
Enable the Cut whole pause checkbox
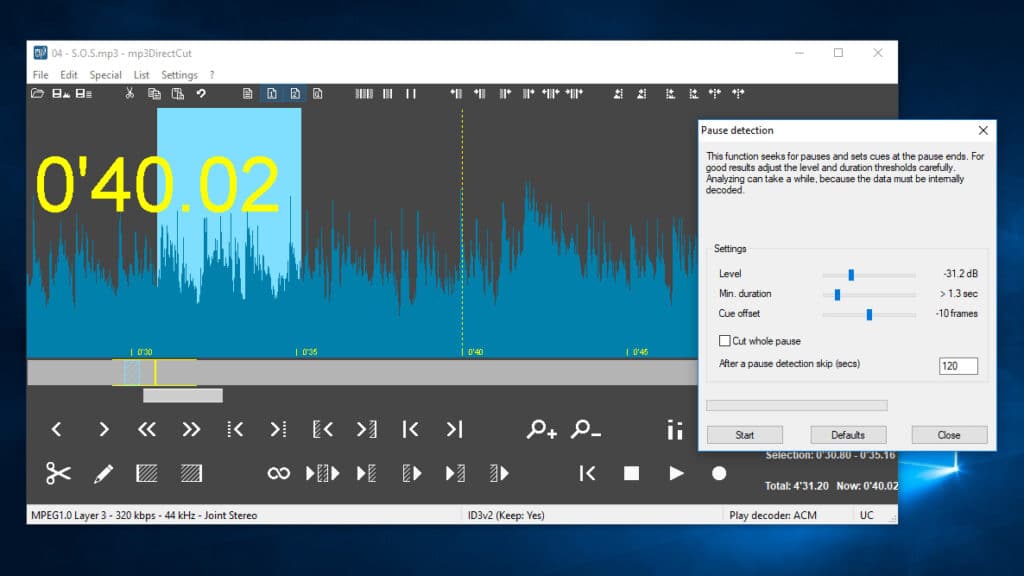pyautogui.click(x=725, y=341)
